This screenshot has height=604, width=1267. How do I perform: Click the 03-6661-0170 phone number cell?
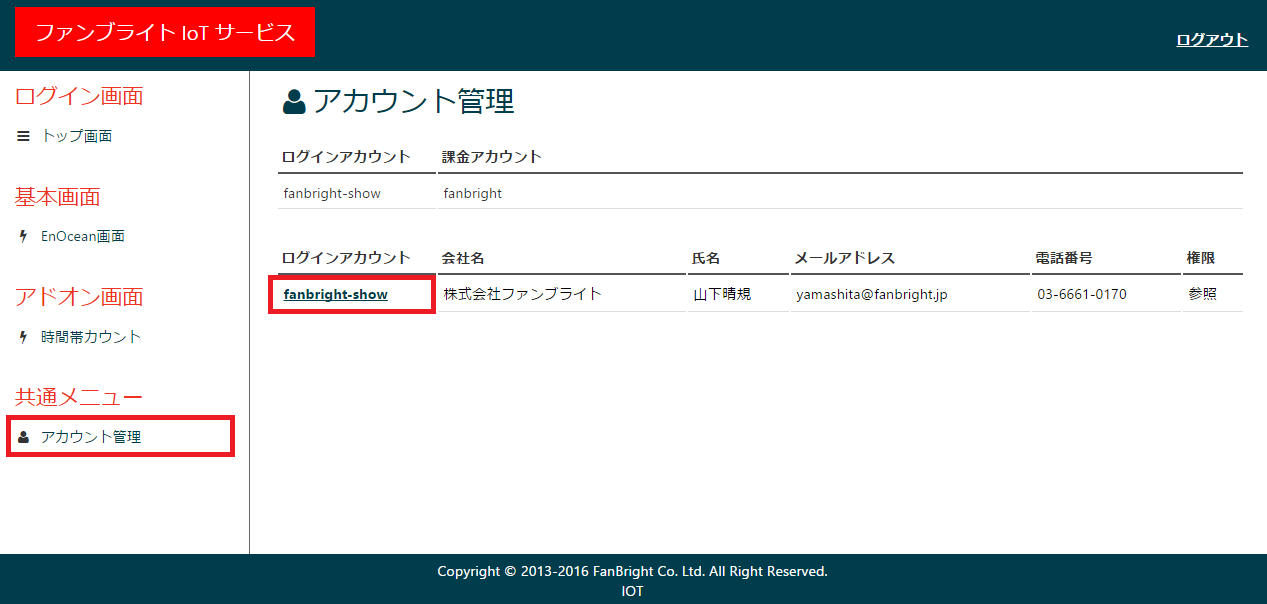(1082, 295)
